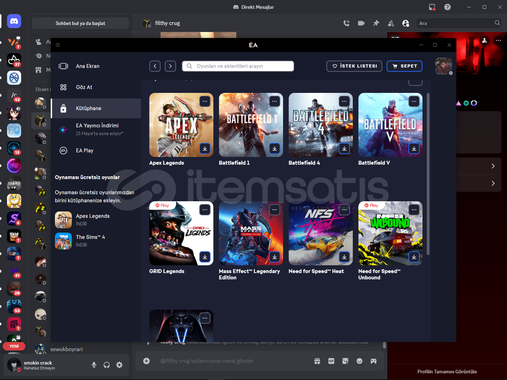
Task: Open the EA hamburger menu
Action: tap(58, 45)
